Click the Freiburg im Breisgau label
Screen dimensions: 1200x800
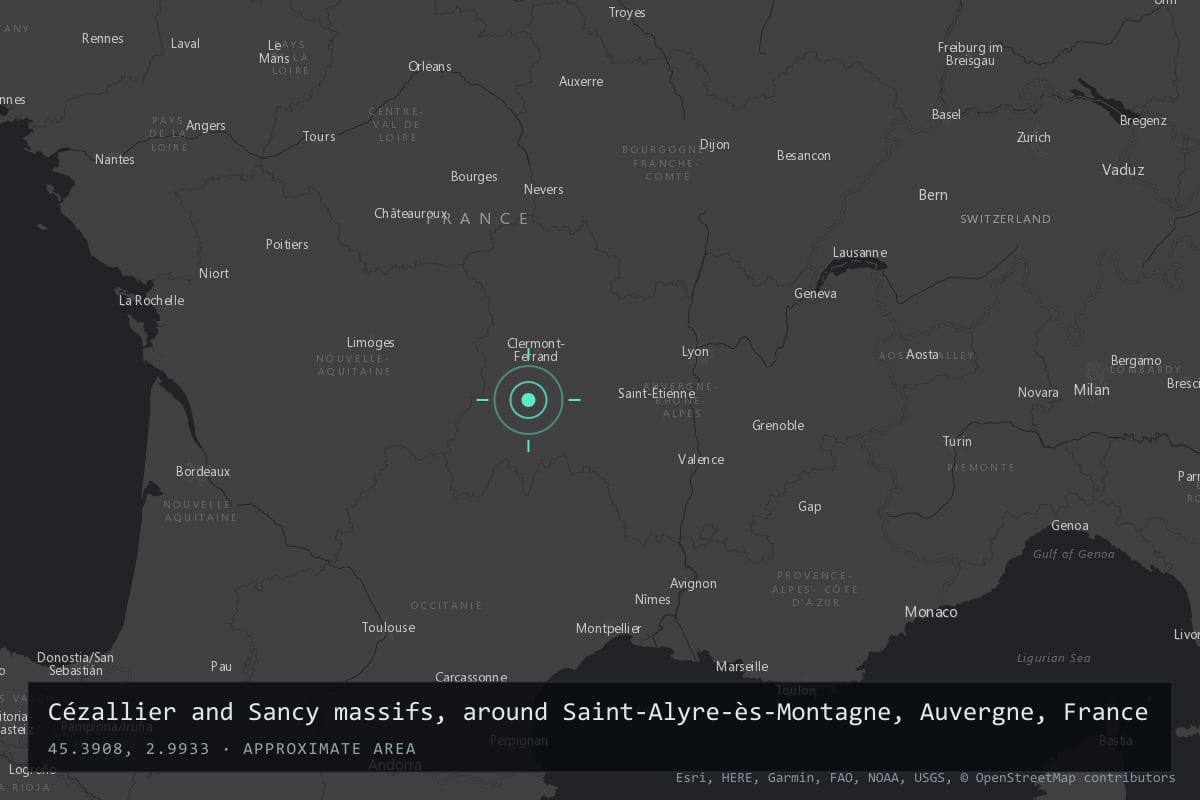970,54
